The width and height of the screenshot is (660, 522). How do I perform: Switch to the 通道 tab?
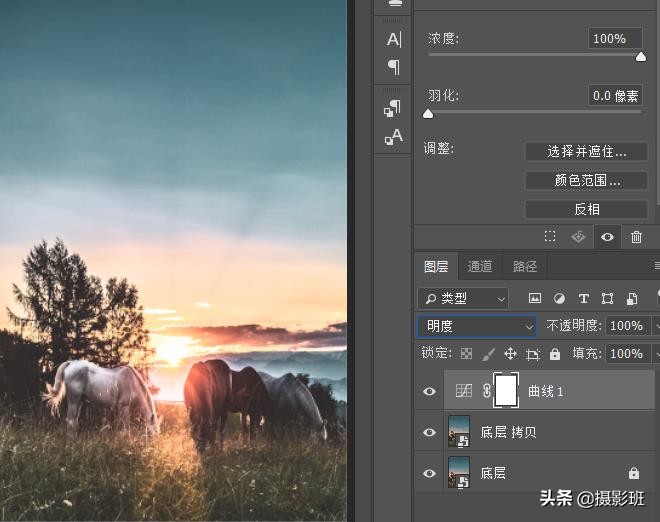pos(480,266)
